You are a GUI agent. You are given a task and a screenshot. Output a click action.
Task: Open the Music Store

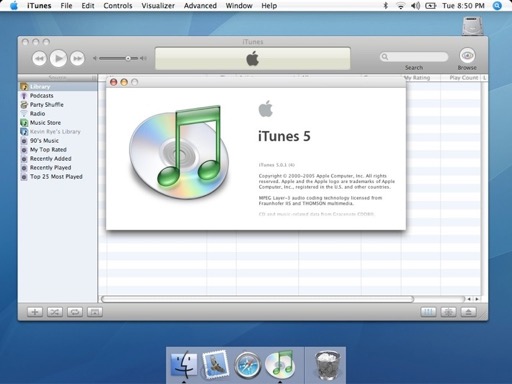(58, 123)
